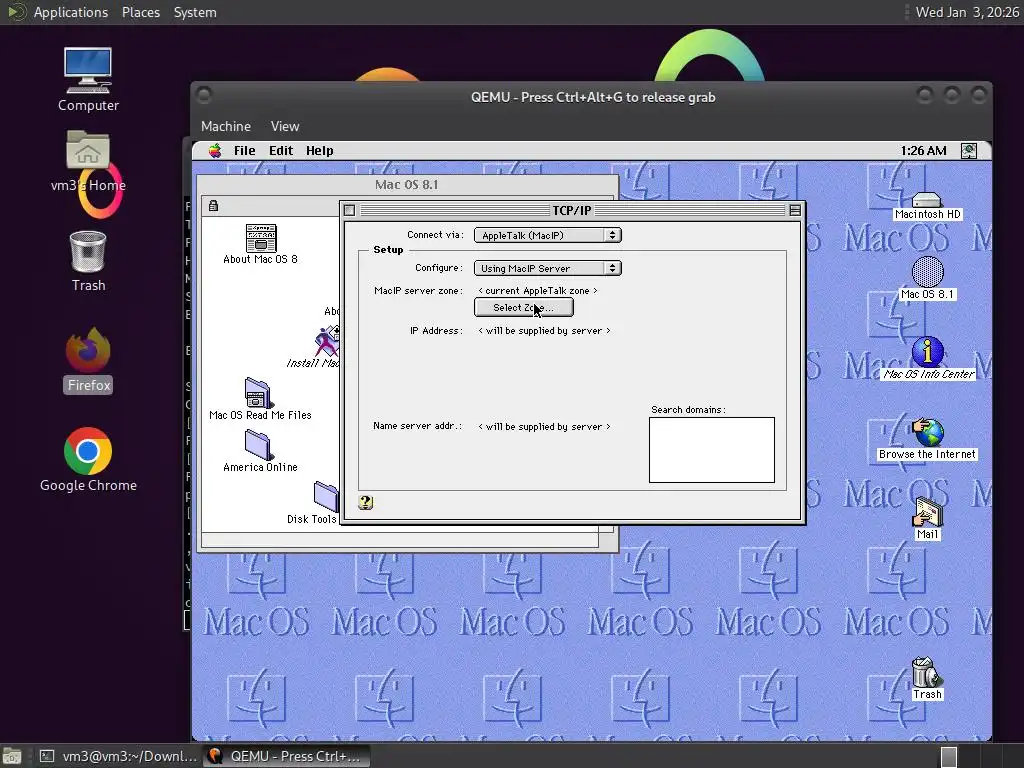Click the Select Zone button
The width and height of the screenshot is (1024, 768).
point(524,308)
